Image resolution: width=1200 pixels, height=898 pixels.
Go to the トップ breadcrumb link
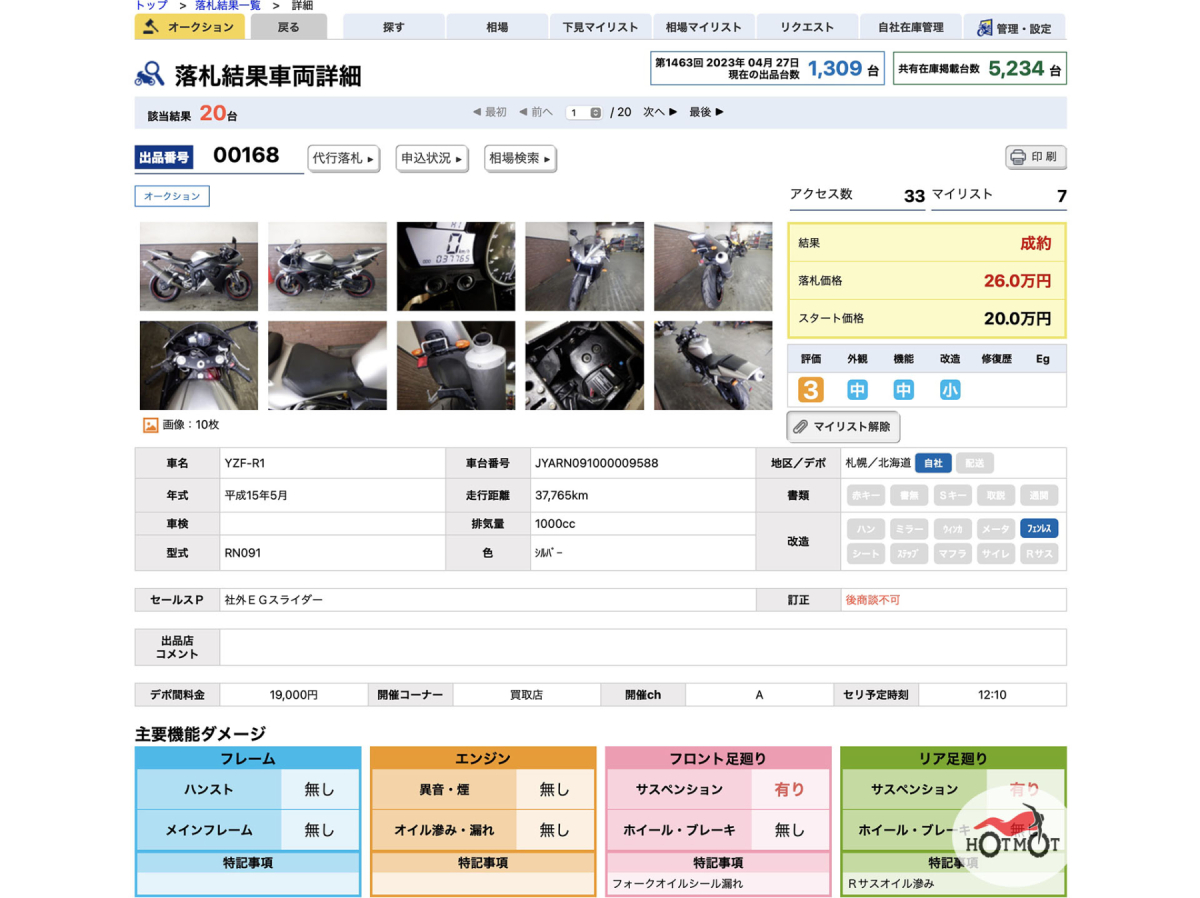coord(151,5)
